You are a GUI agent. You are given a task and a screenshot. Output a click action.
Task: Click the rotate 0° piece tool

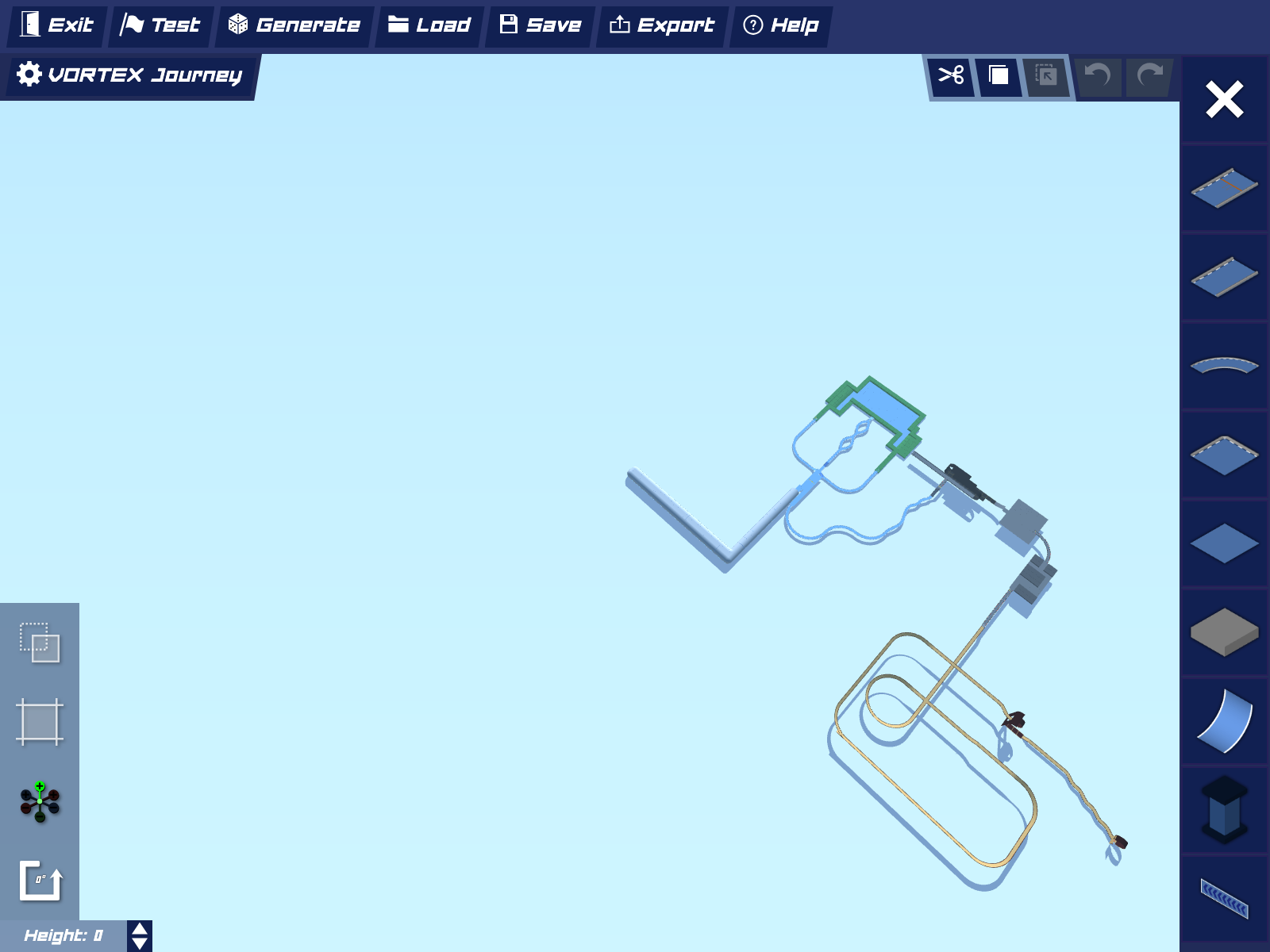point(40,881)
